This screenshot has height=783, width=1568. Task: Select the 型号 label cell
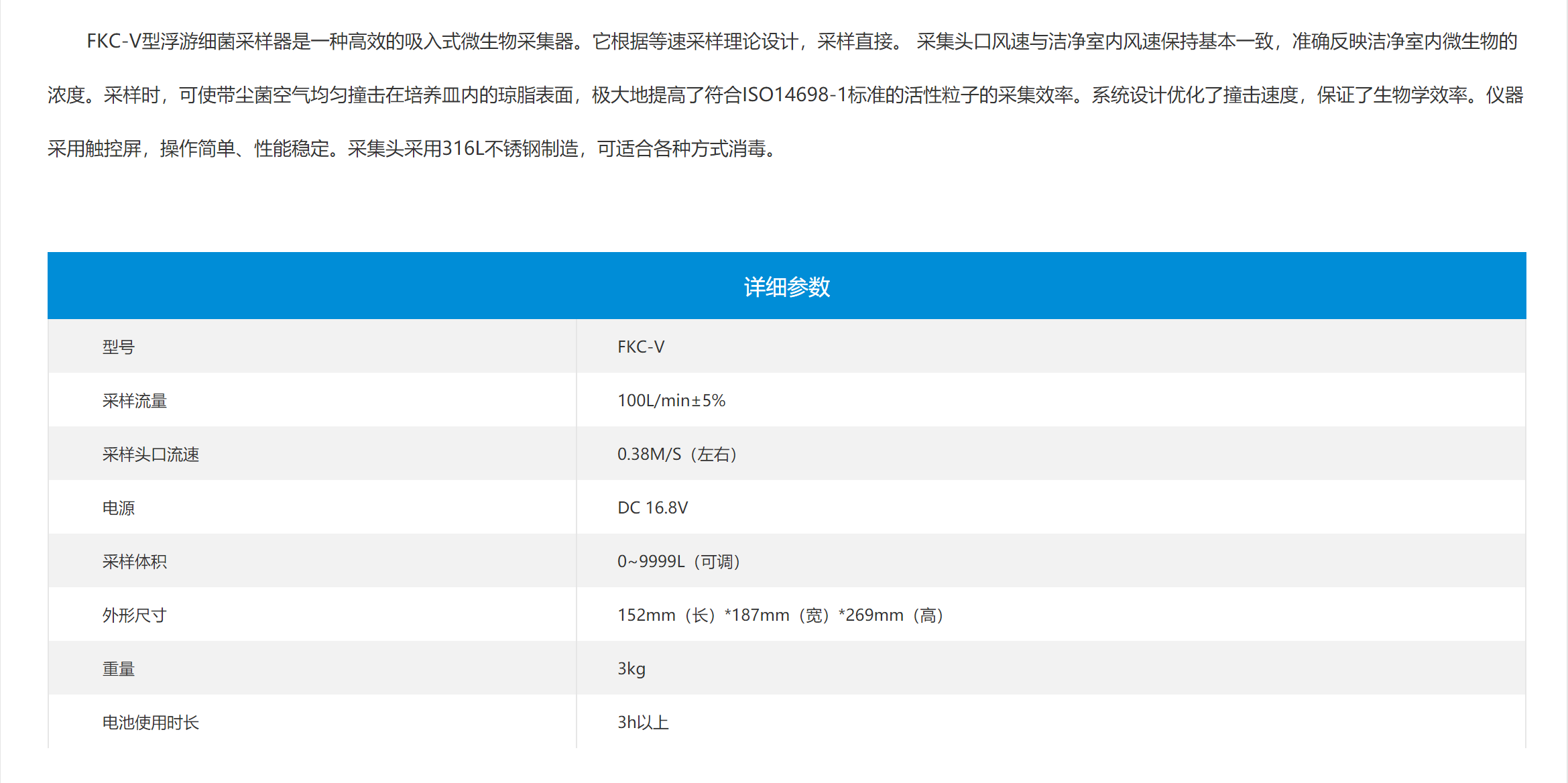point(118,347)
